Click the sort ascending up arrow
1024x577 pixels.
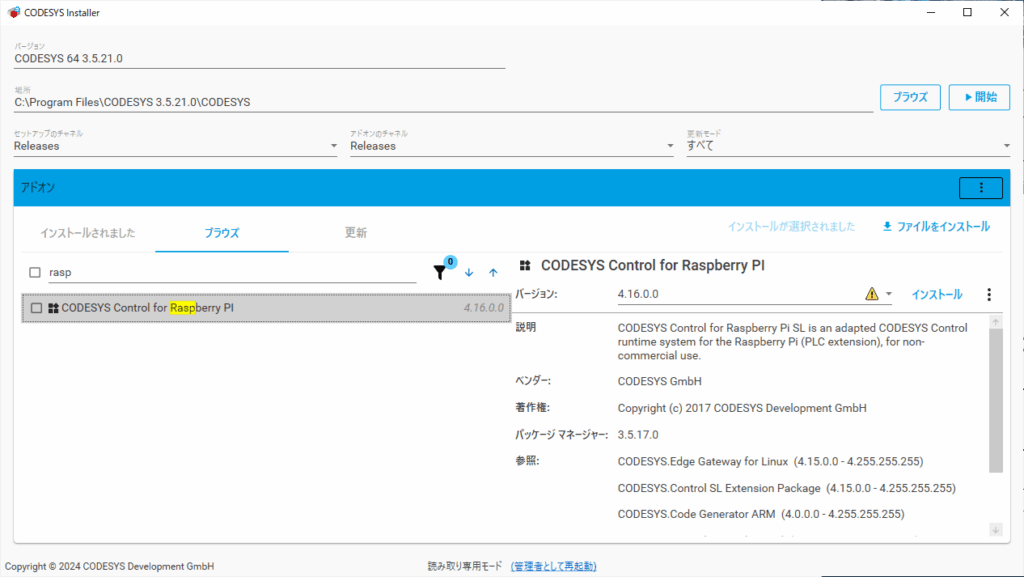493,273
